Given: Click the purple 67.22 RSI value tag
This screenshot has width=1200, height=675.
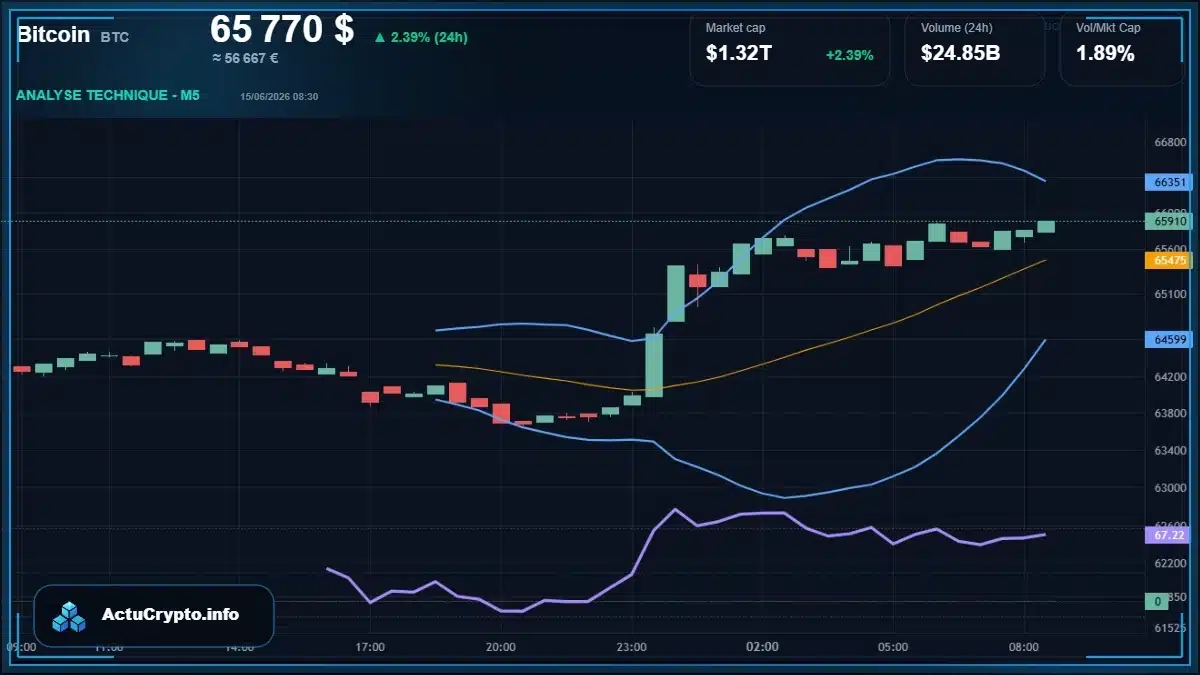Looking at the screenshot, I should coord(1170,535).
